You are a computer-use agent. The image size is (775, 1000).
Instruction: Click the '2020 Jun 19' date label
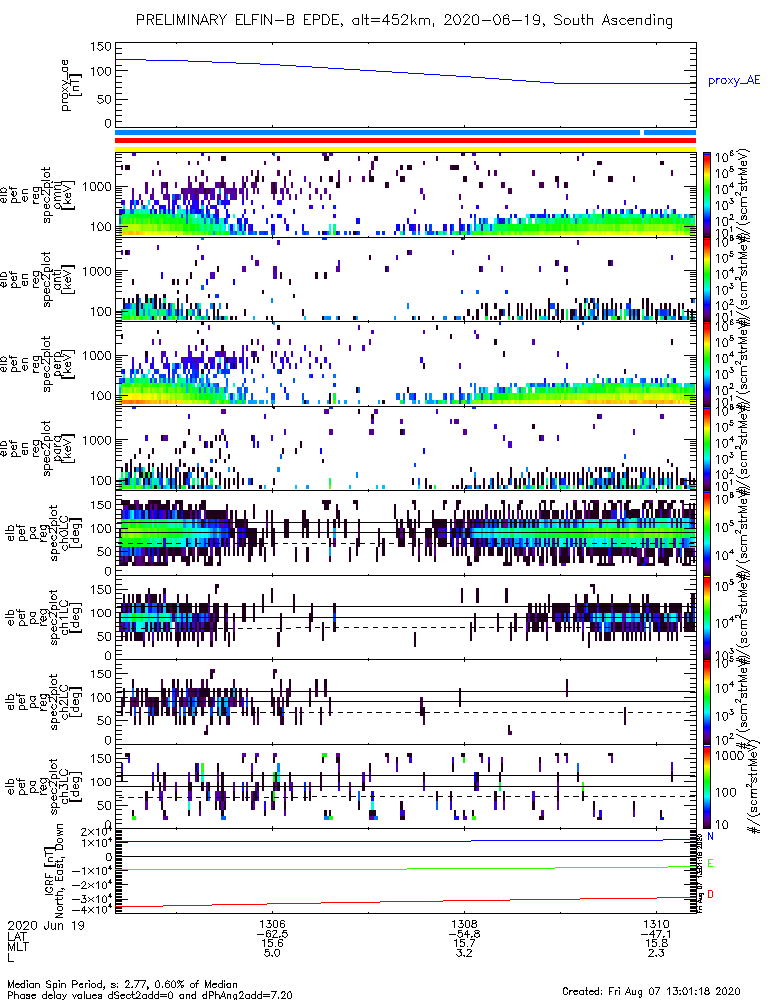point(45,924)
